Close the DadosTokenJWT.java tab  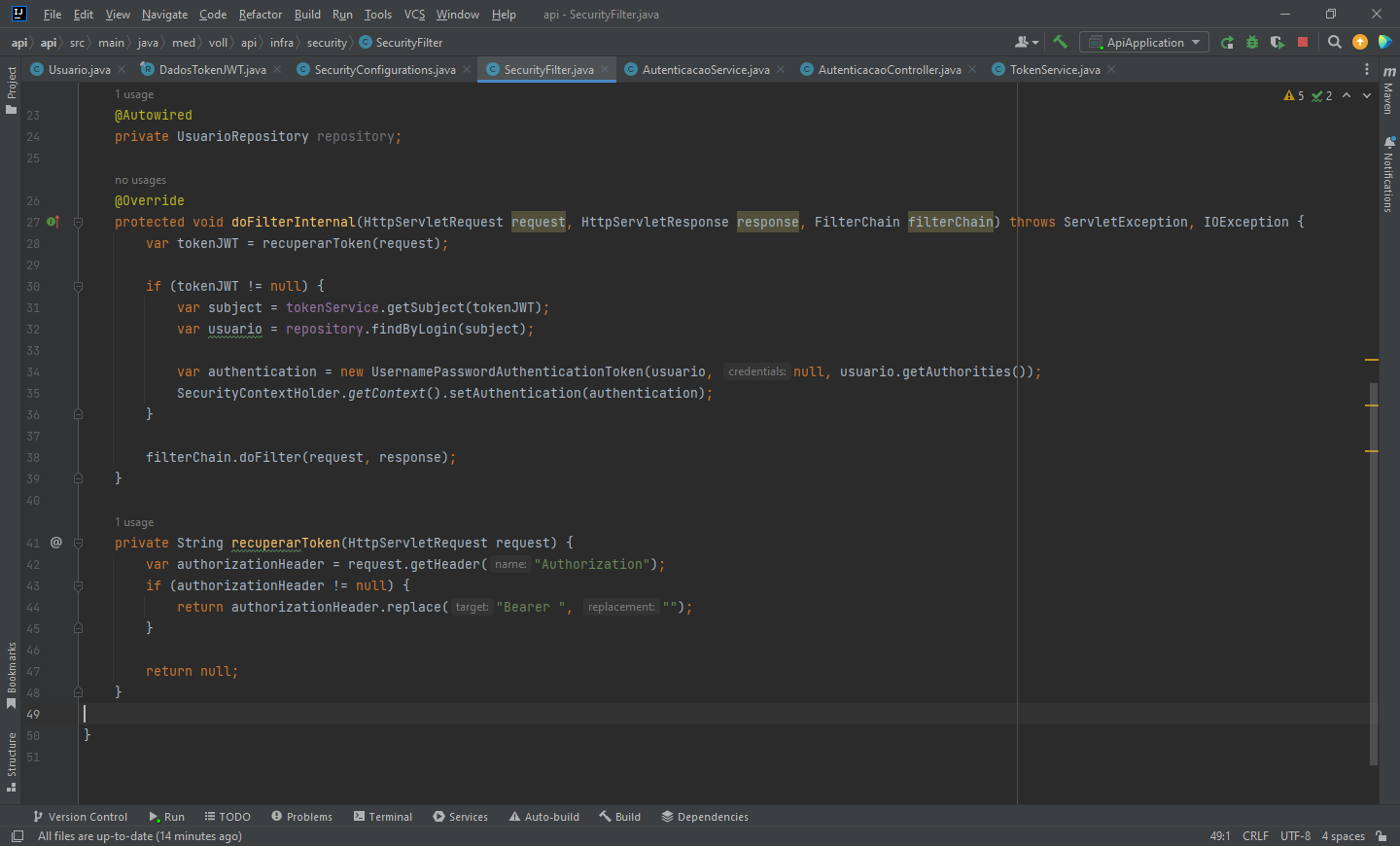coord(277,69)
